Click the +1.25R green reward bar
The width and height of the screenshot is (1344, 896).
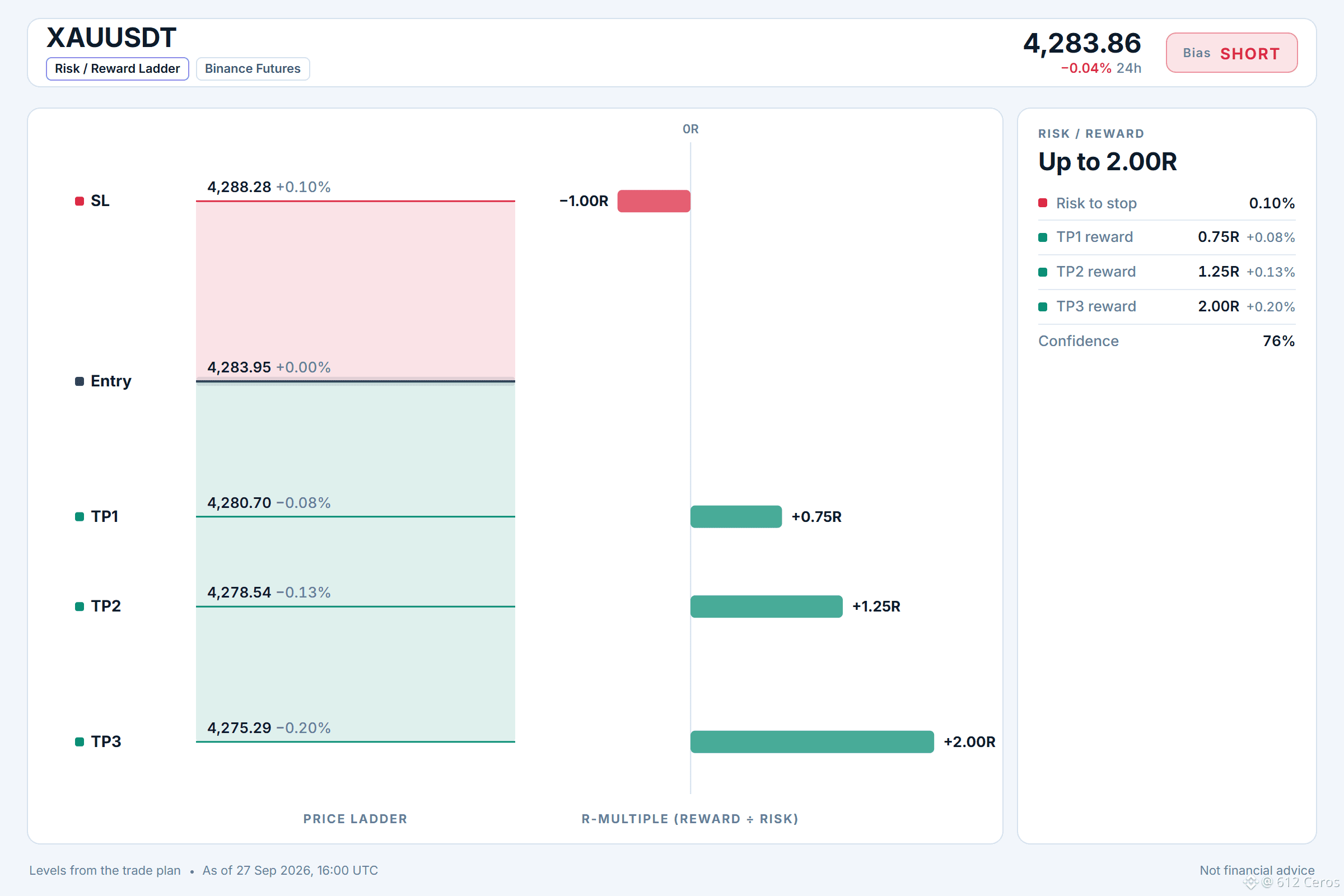pos(766,606)
